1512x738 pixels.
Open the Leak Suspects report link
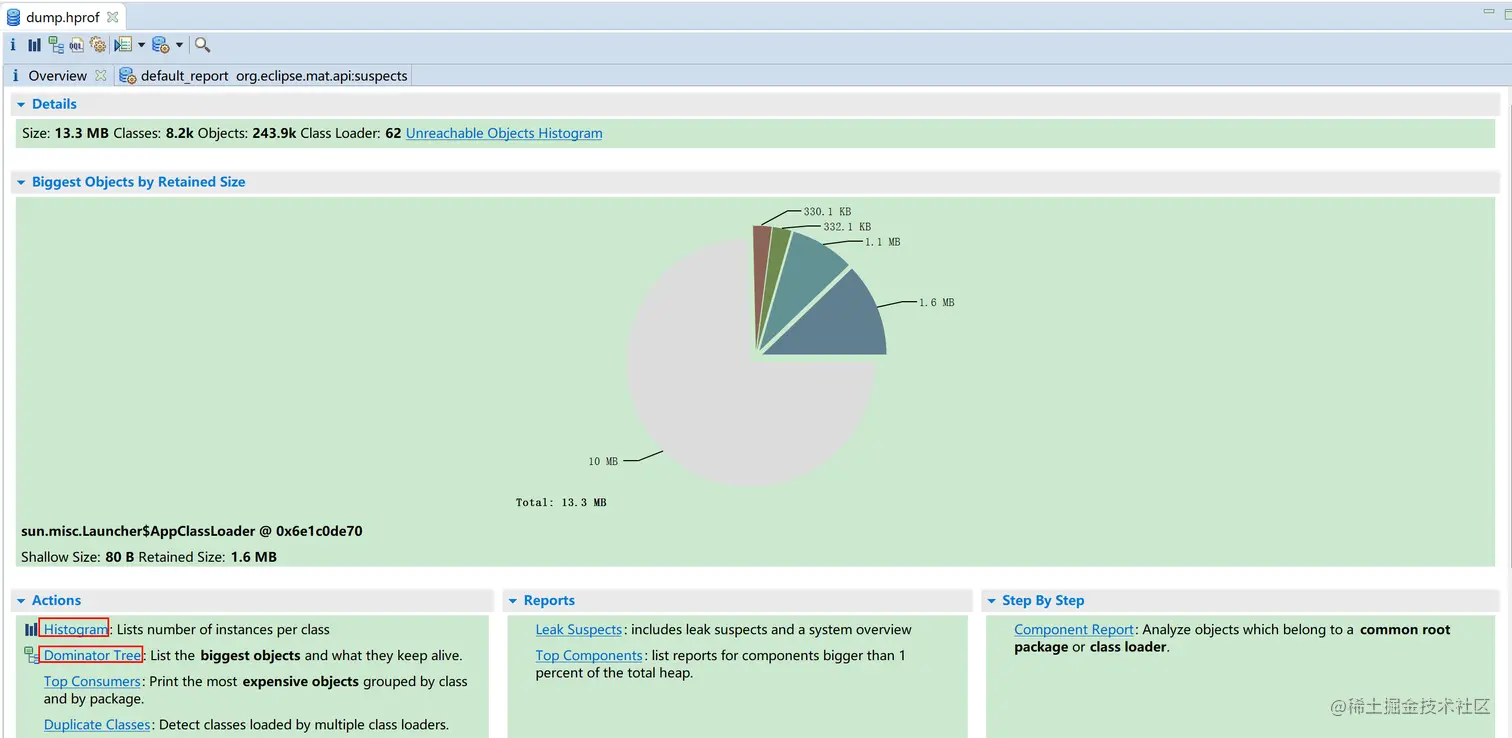579,629
